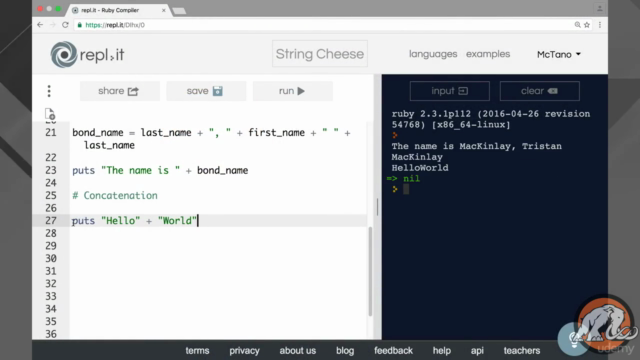Click bond_name in the puts line
This screenshot has width=640, height=360.
click(x=222, y=170)
